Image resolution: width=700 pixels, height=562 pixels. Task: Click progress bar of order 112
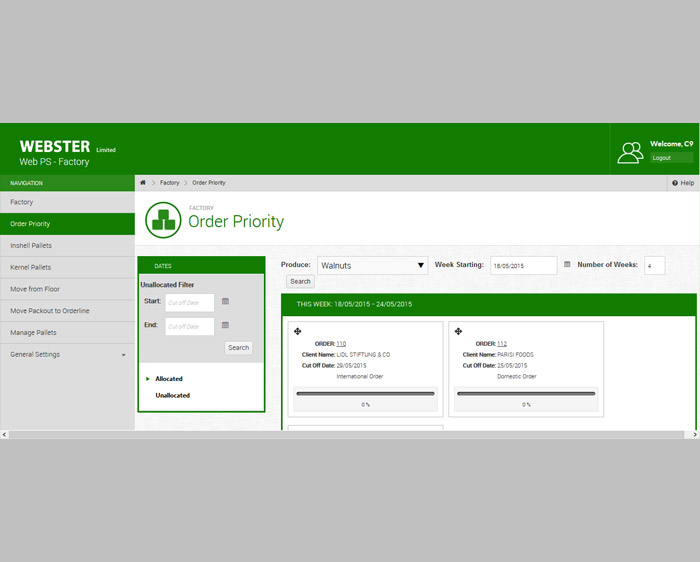pyautogui.click(x=525, y=394)
